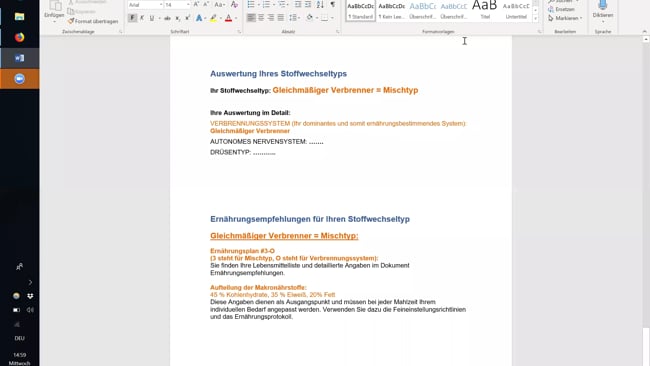The height and width of the screenshot is (366, 650).
Task: Open line spacing options
Action: (x=294, y=18)
